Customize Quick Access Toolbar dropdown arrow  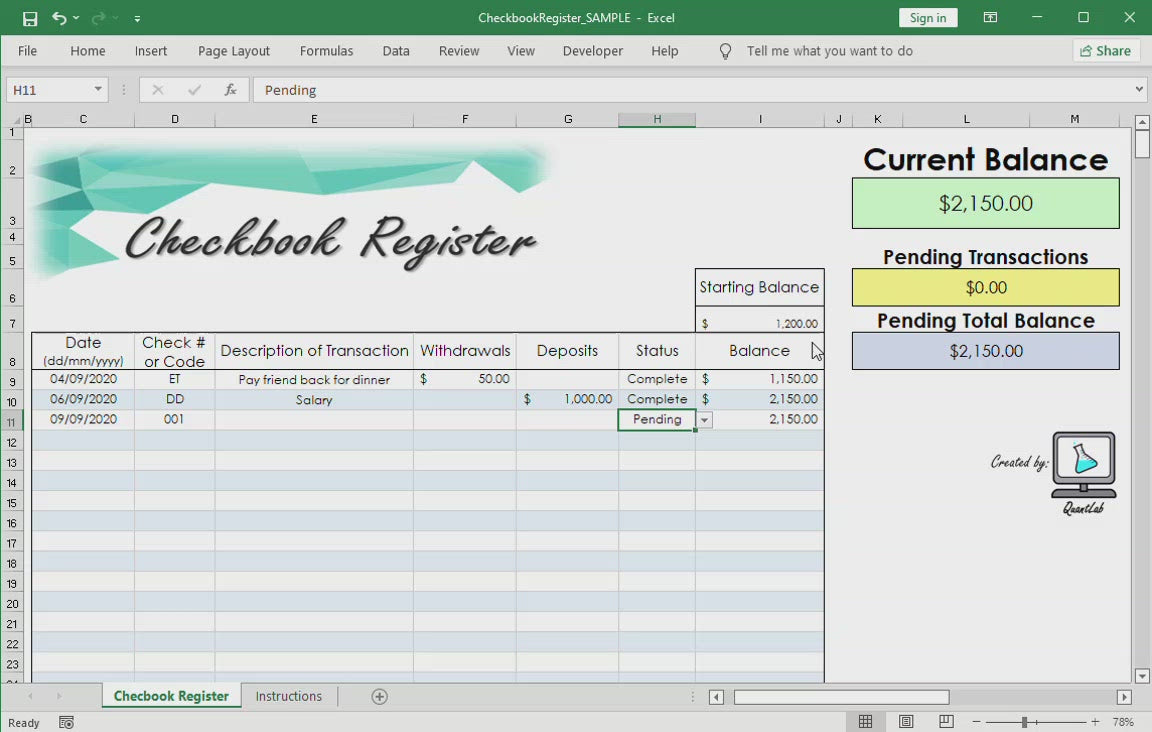coord(137,18)
